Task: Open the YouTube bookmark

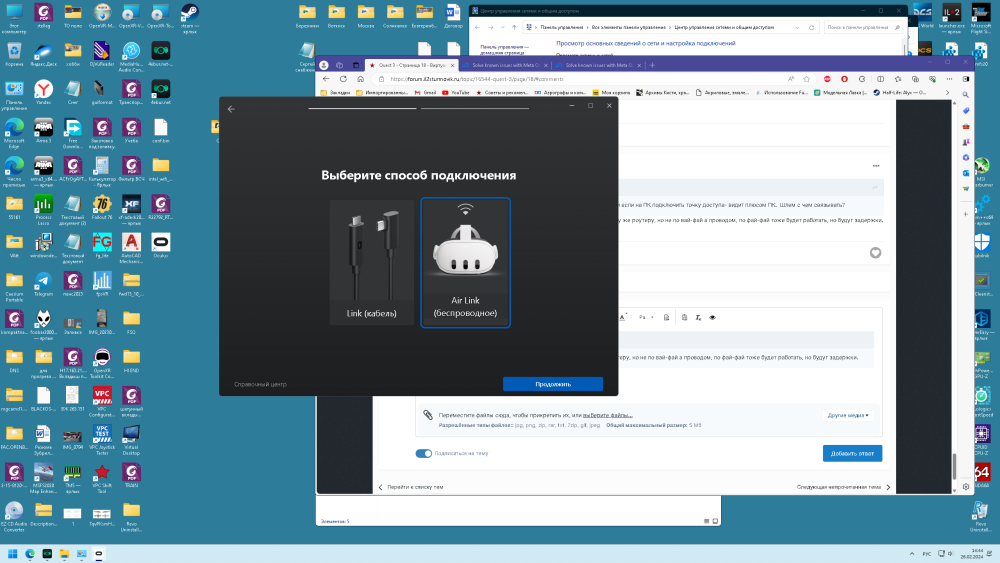Action: 456,92
